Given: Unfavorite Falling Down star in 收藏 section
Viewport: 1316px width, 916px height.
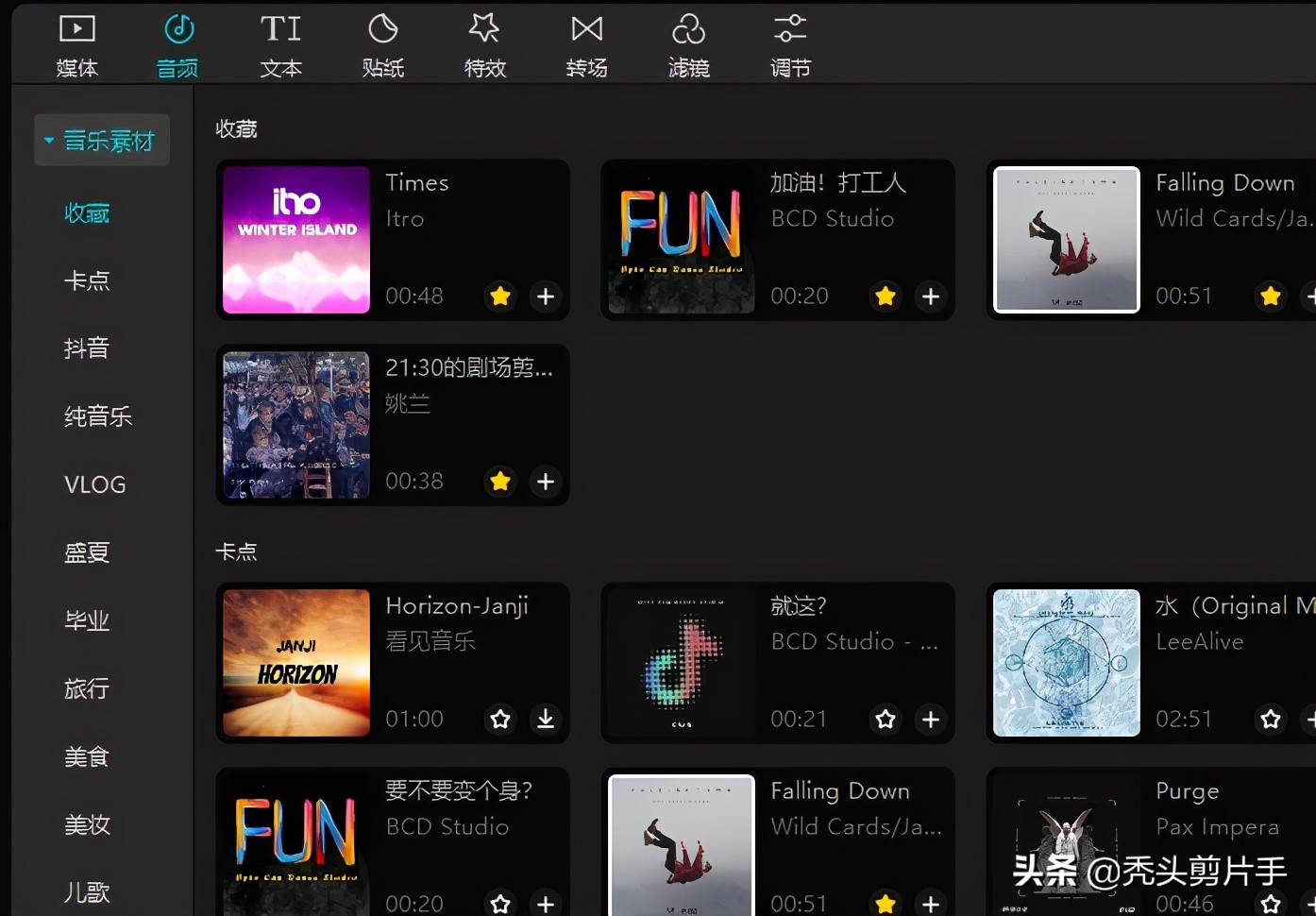Looking at the screenshot, I should coord(1271,297).
